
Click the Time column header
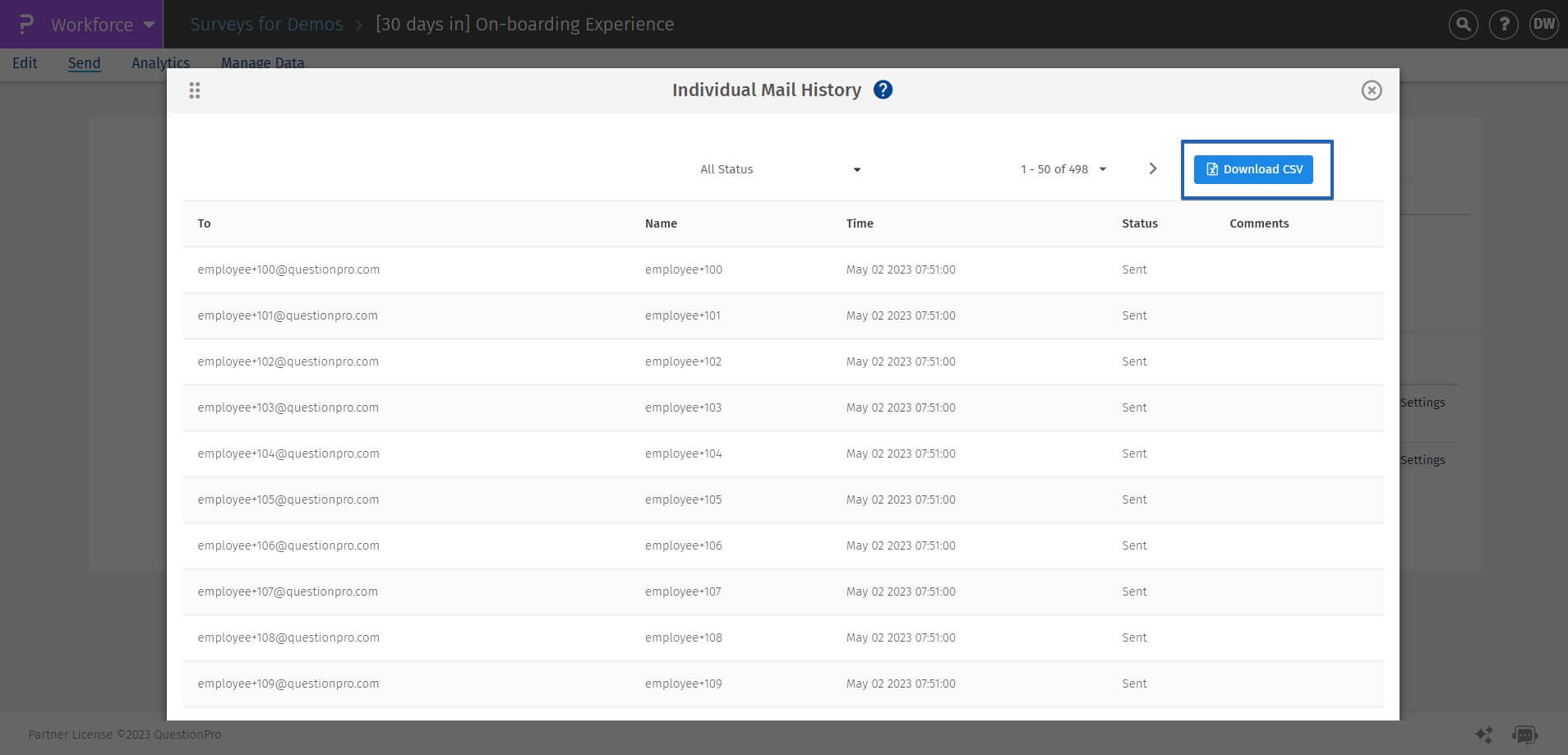tap(860, 223)
